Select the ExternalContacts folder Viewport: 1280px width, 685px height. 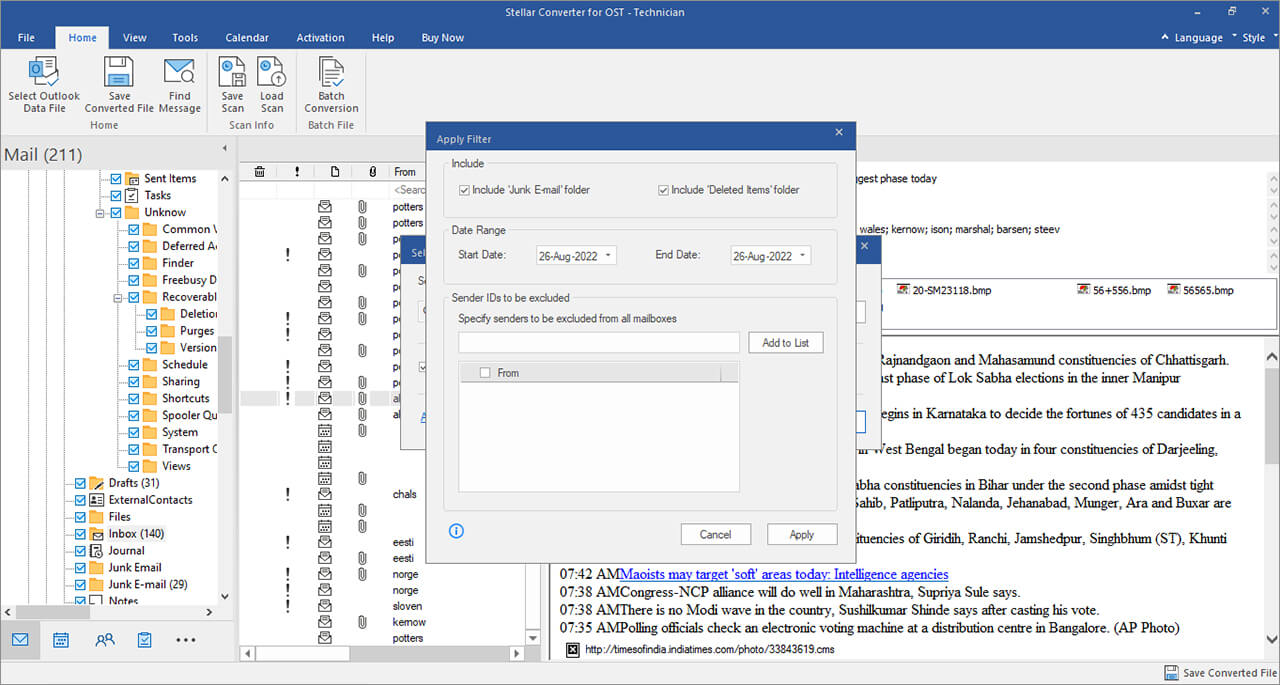[150, 500]
